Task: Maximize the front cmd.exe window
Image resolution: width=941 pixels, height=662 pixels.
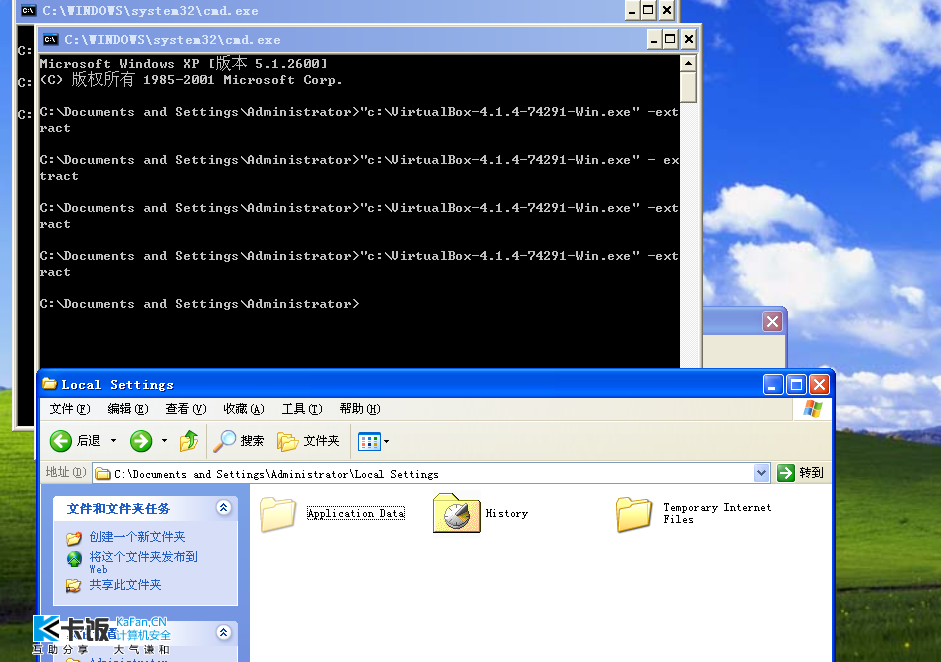Action: 671,40
